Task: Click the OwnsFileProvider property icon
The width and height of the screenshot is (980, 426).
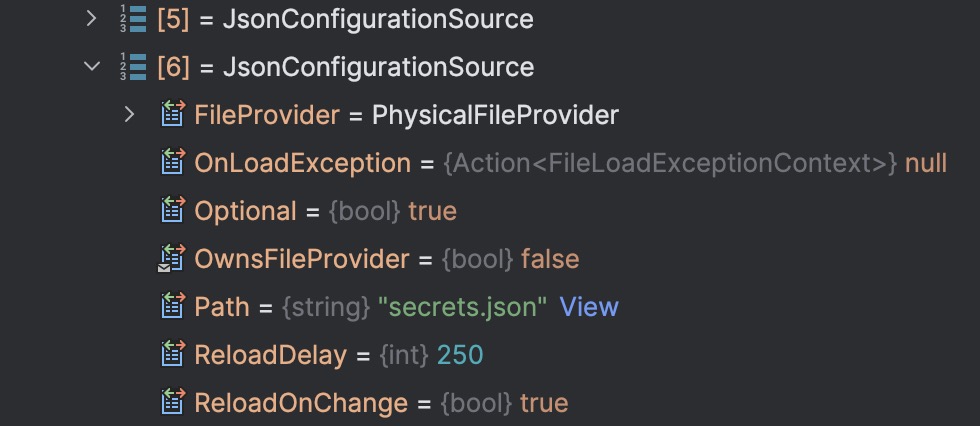Action: coord(172,258)
